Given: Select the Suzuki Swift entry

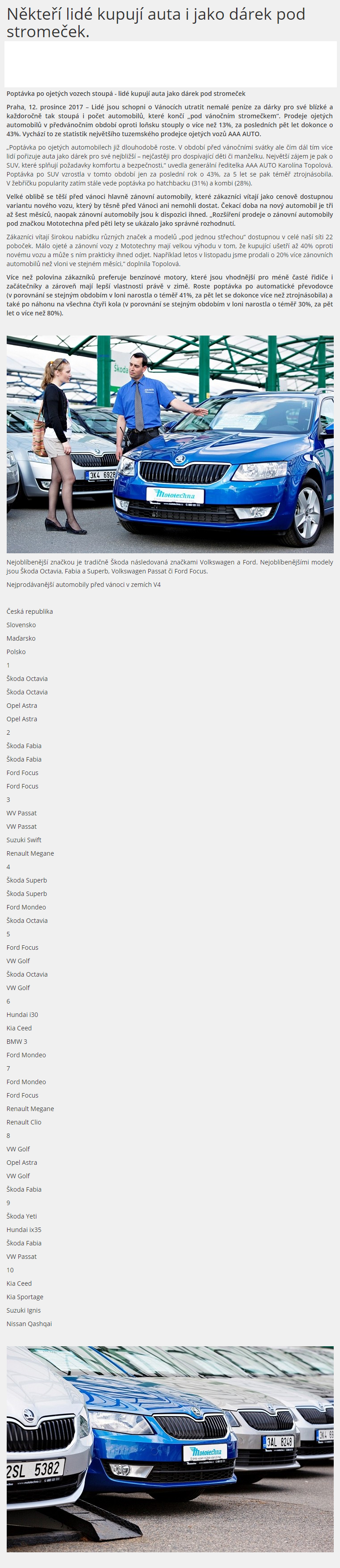Looking at the screenshot, I should (24, 840).
